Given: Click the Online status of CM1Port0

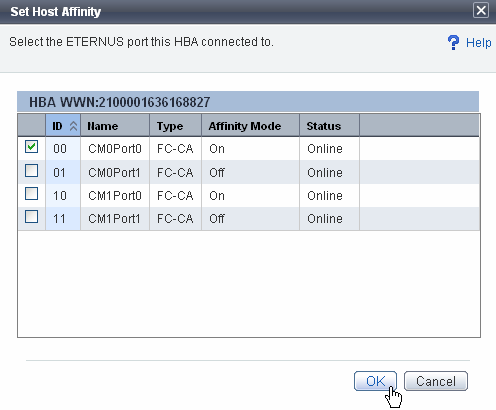Looking at the screenshot, I should pyautogui.click(x=325, y=196).
